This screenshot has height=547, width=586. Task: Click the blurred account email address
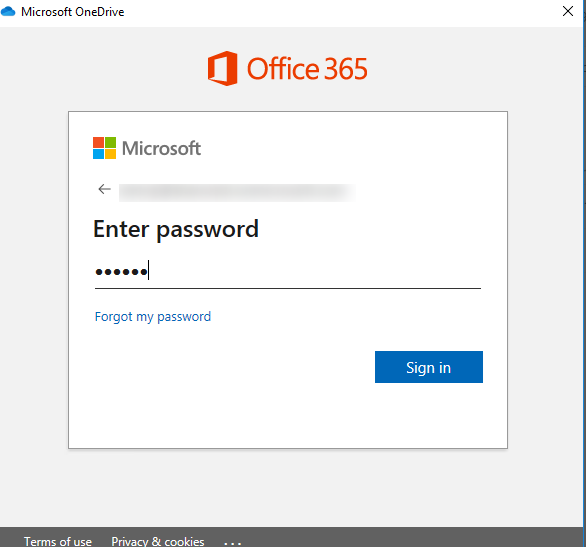point(237,193)
